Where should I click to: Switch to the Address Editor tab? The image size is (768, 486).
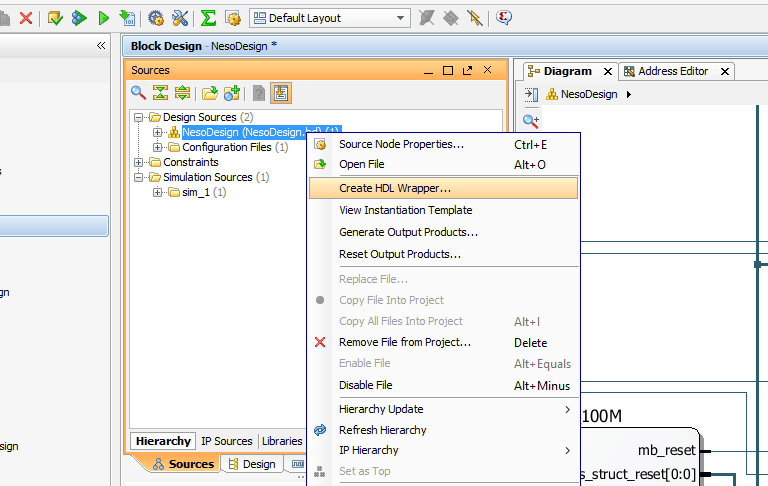[x=672, y=71]
